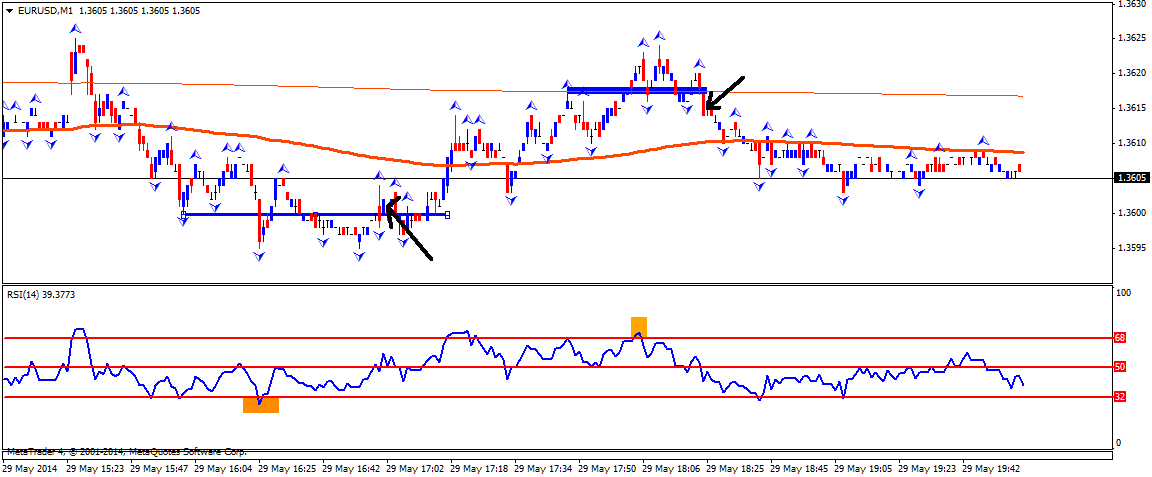Click the 29 May 17:02 time label
The width and height of the screenshot is (1152, 477).
click(x=415, y=467)
